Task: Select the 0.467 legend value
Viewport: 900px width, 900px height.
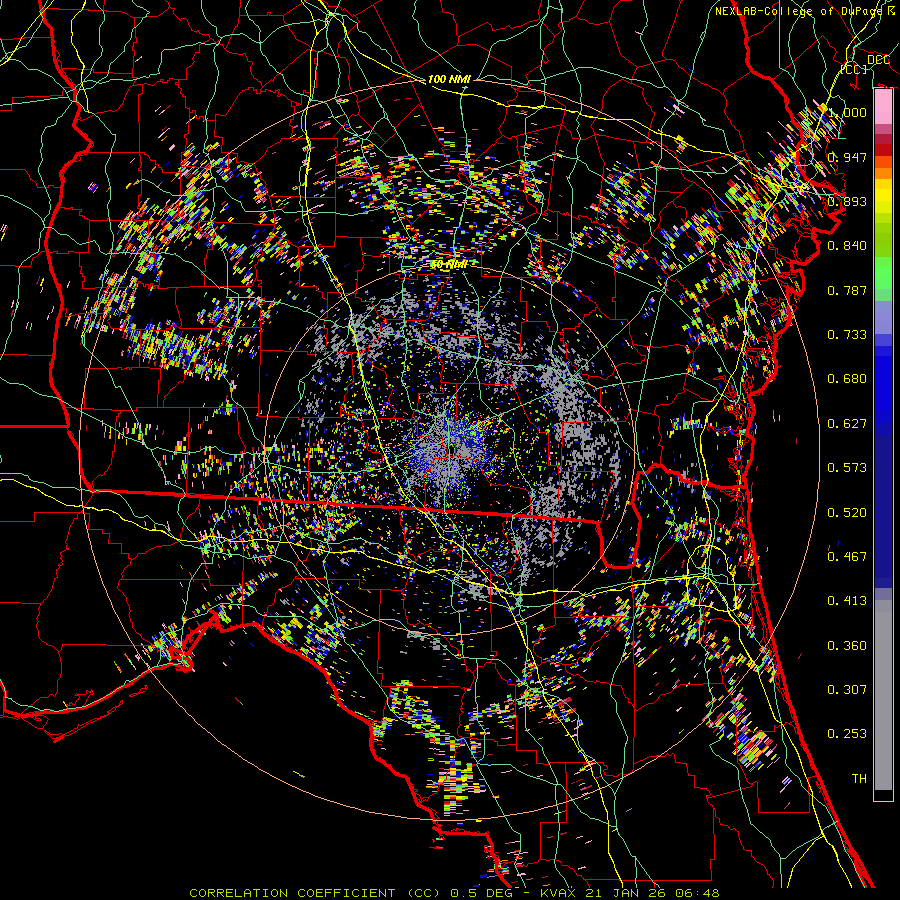Action: click(847, 557)
